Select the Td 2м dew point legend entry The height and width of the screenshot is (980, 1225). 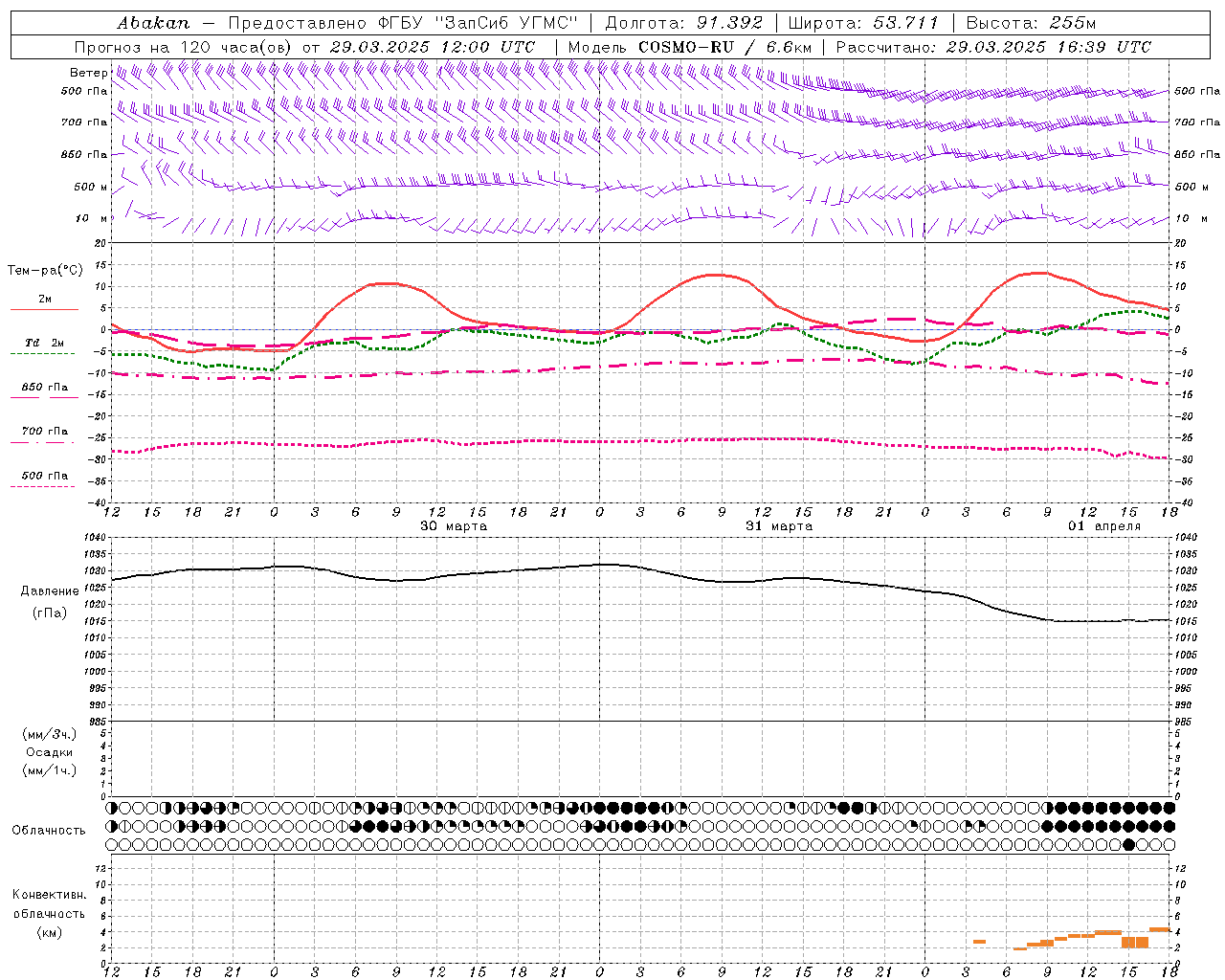[44, 343]
